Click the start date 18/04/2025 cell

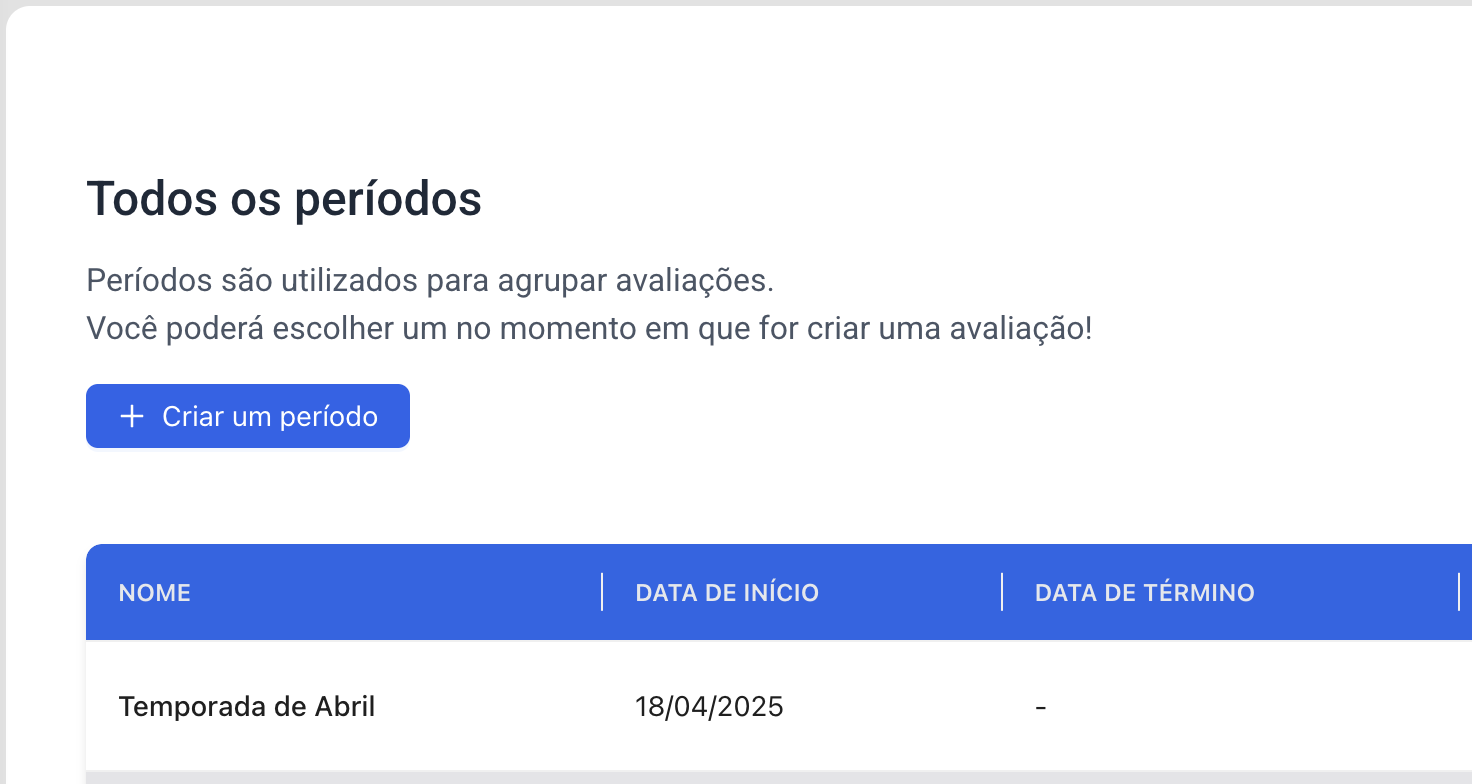pyautogui.click(x=710, y=707)
